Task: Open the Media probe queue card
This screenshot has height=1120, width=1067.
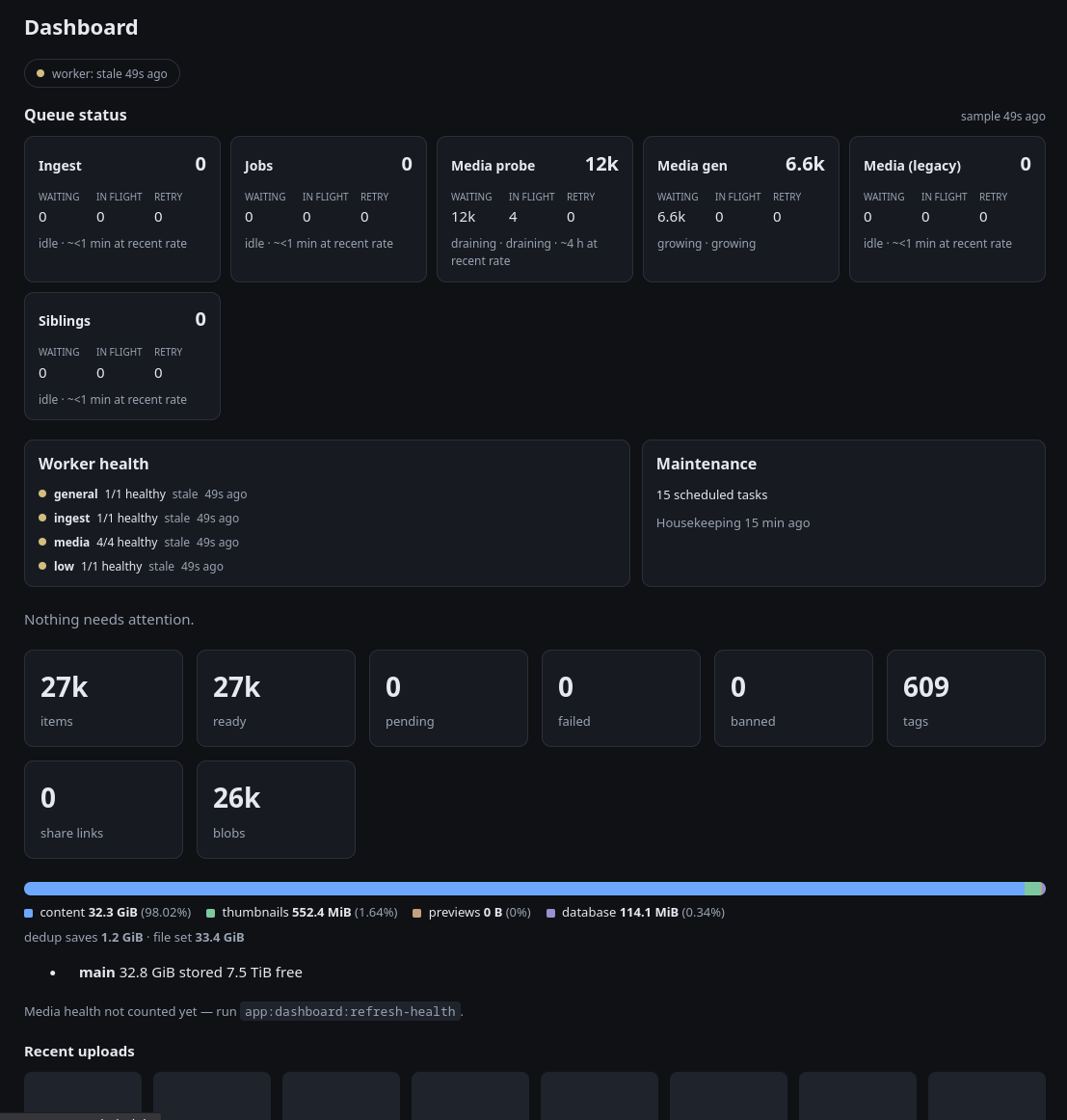Action: 535,209
